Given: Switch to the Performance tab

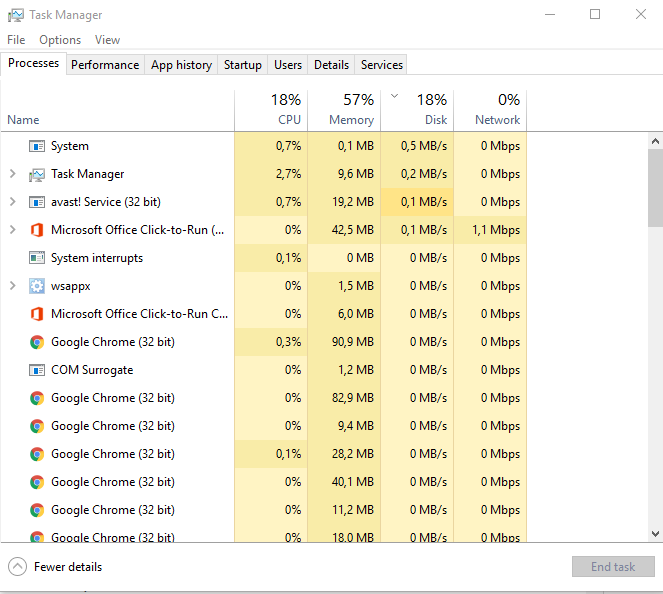Looking at the screenshot, I should [105, 65].
